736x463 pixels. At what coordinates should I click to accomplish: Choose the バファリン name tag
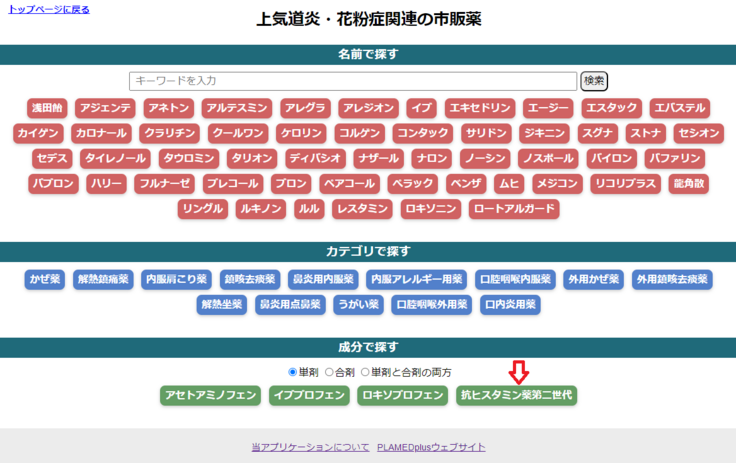[x=673, y=158]
